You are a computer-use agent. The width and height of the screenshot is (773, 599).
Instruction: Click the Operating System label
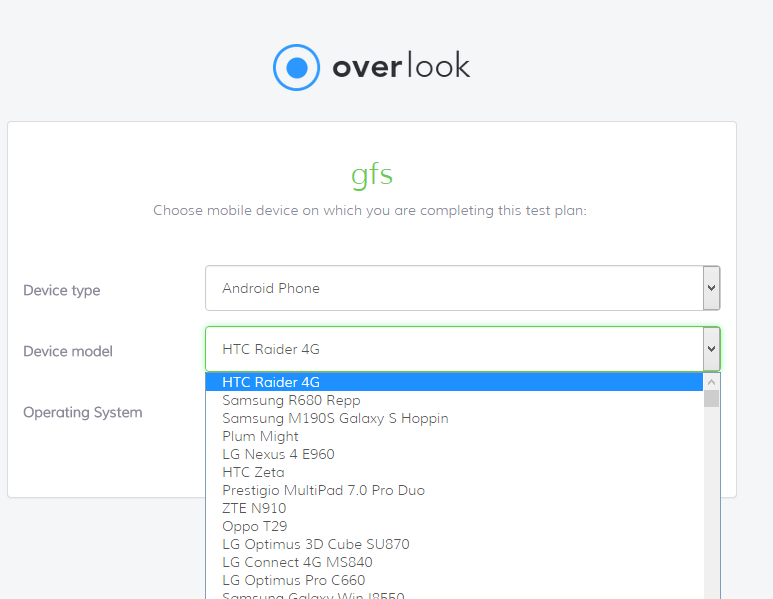(83, 412)
